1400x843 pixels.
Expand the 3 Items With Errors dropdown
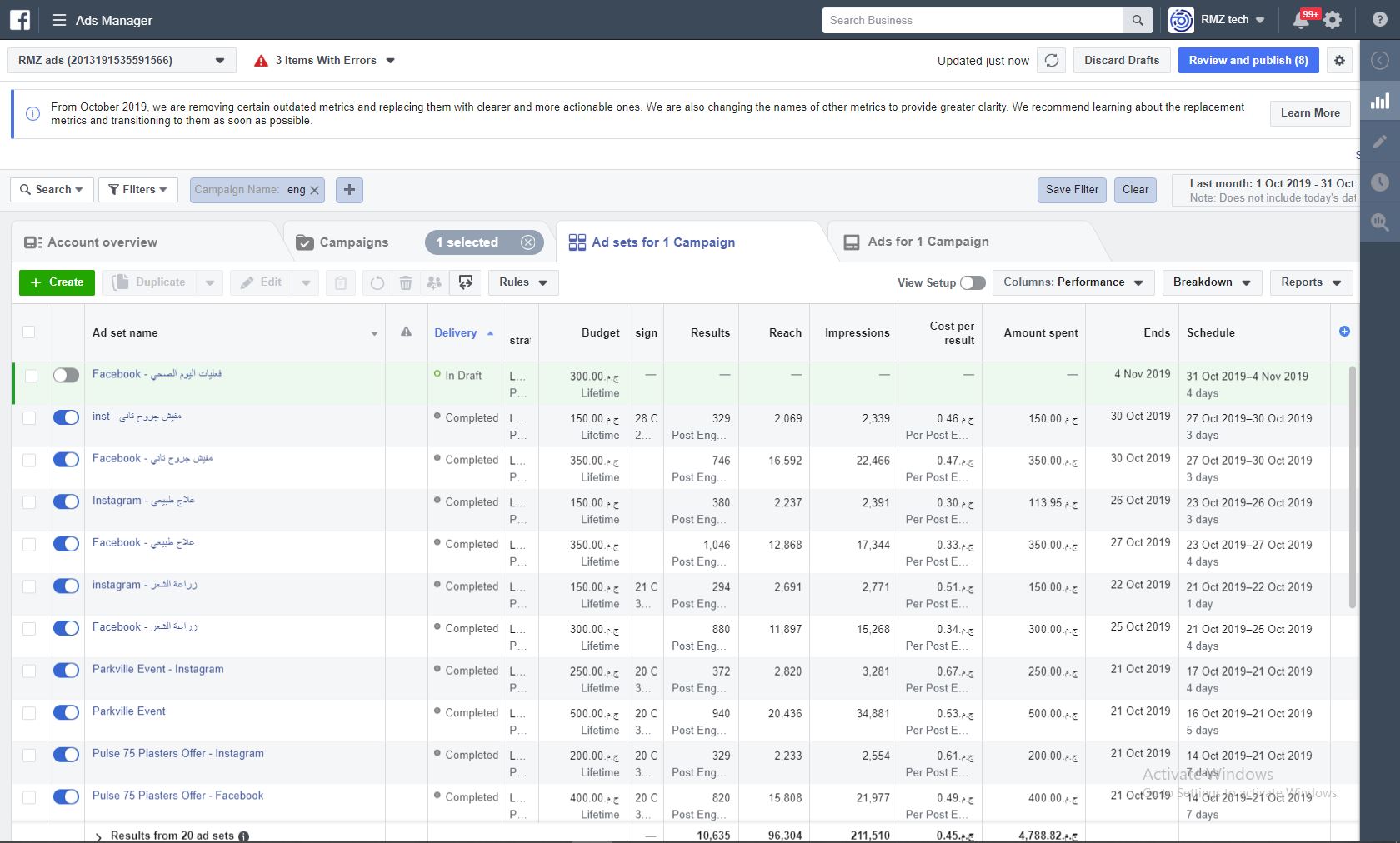[324, 61]
